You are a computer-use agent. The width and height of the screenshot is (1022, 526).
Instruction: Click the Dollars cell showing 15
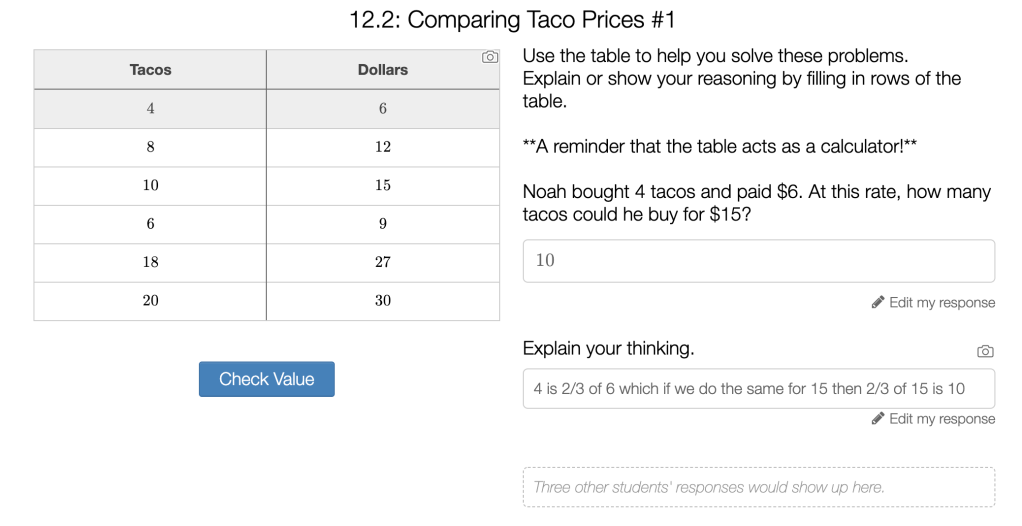click(x=383, y=185)
